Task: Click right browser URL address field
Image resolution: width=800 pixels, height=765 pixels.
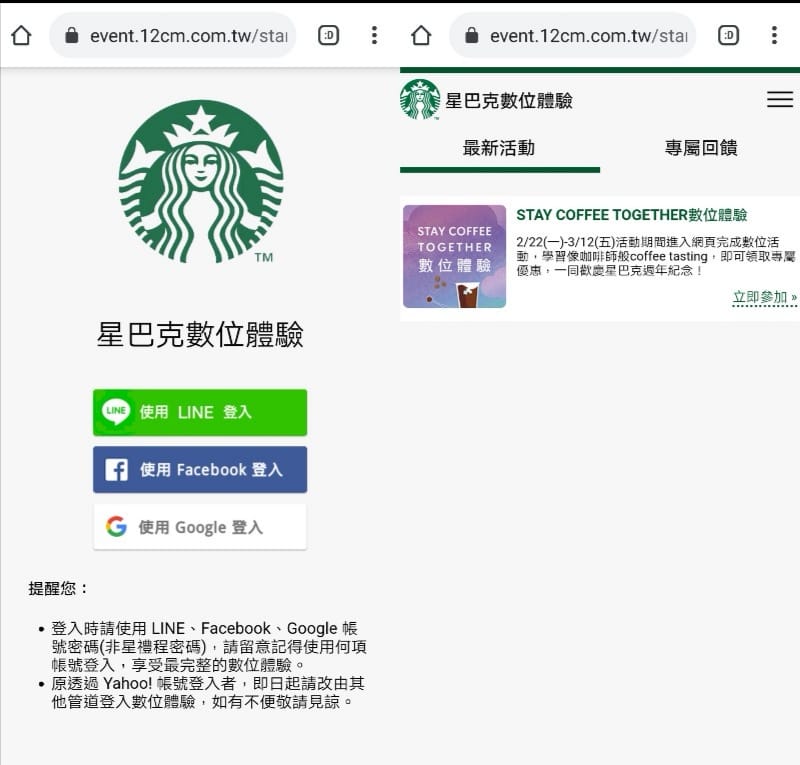Action: click(572, 36)
